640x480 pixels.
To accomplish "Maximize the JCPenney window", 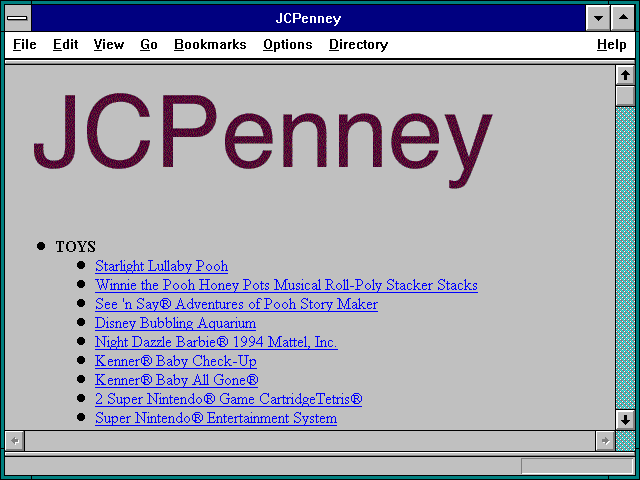I will [623, 18].
